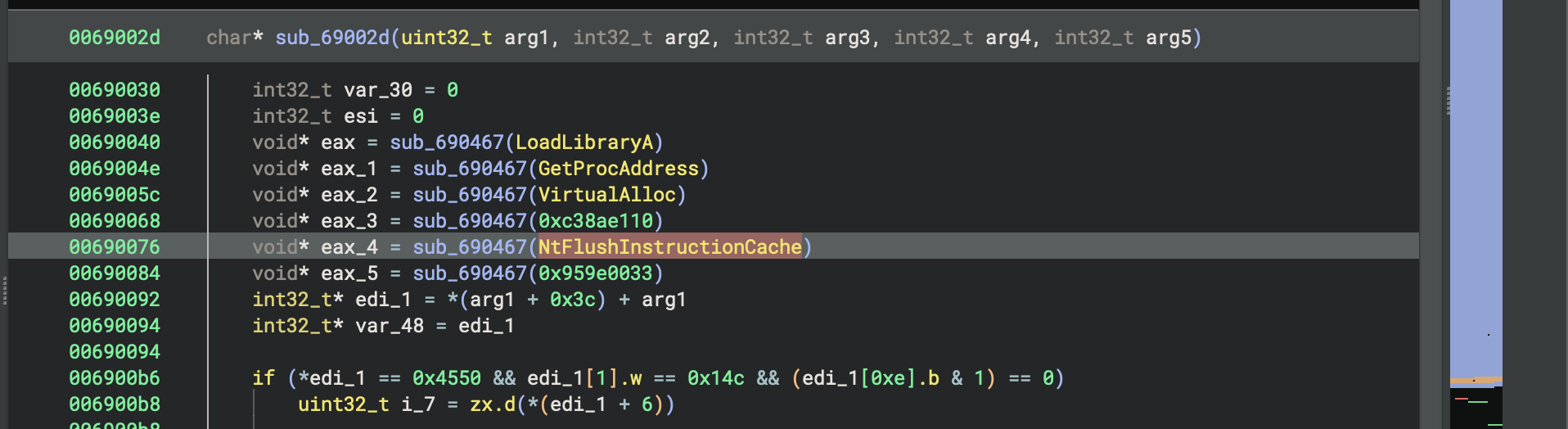Select variable eax_4 in highlighted line
1568x429 pixels.
click(x=349, y=247)
